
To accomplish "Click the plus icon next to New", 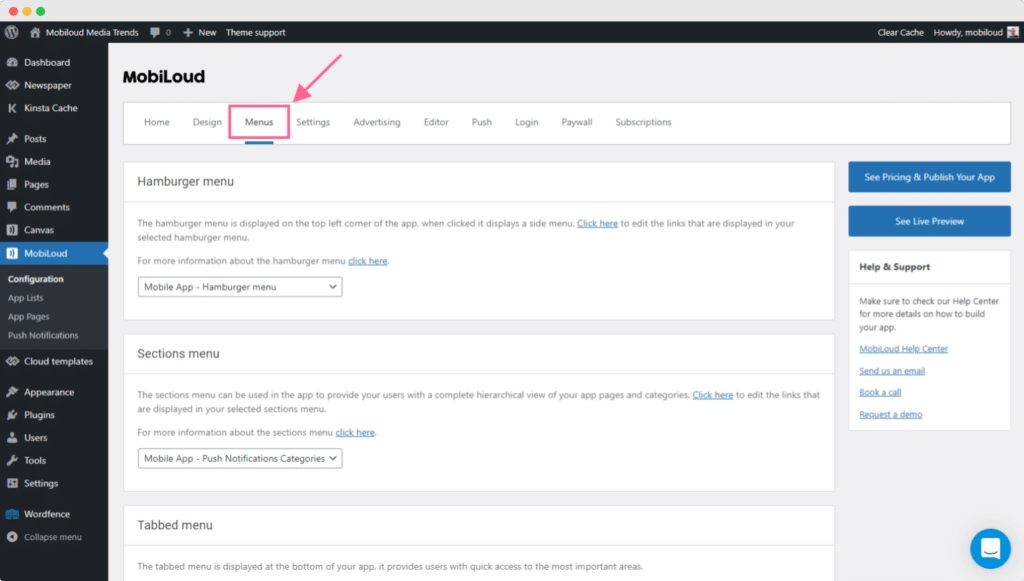I will click(188, 32).
